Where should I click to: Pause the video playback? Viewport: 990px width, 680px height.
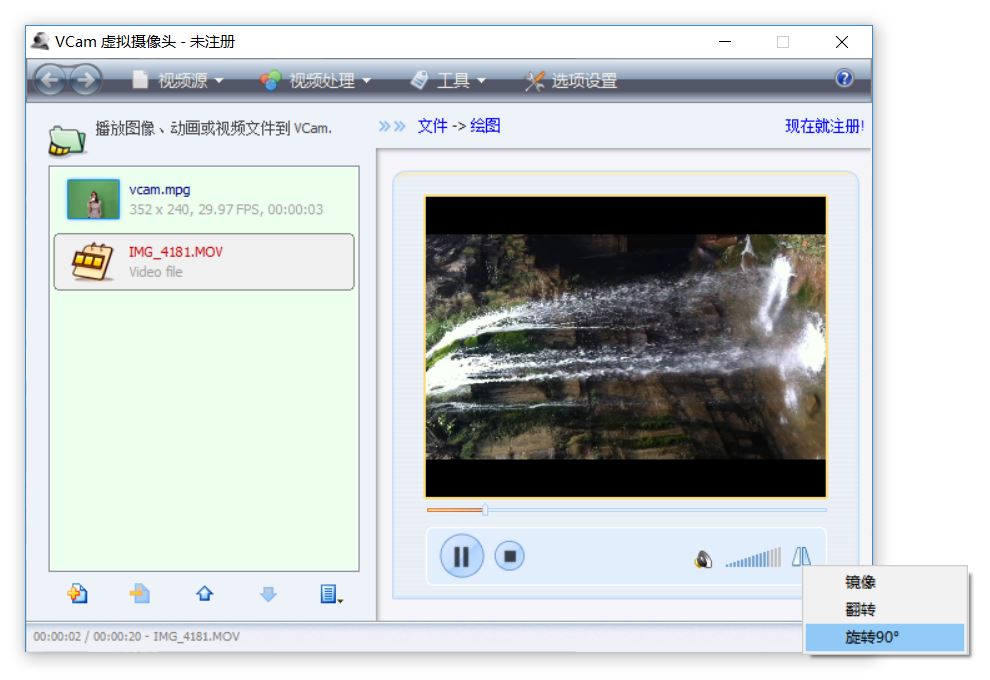pyautogui.click(x=461, y=556)
